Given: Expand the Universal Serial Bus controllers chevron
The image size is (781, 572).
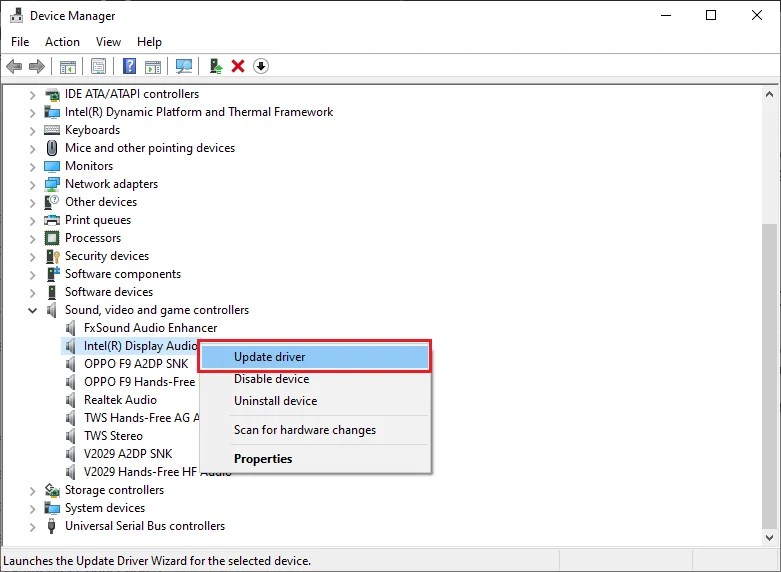Looking at the screenshot, I should coord(32,526).
